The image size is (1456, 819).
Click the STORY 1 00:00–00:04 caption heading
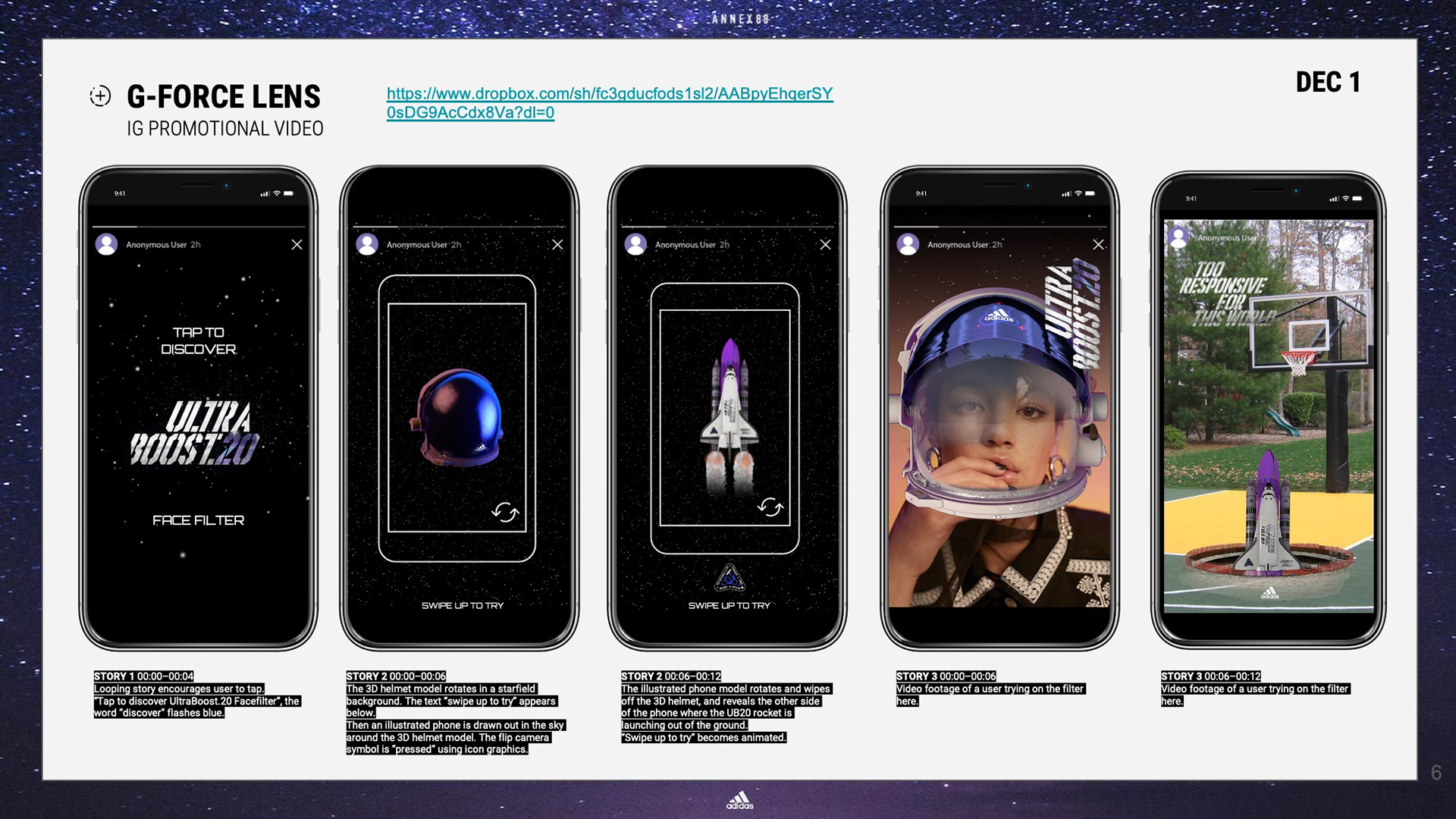point(144,676)
